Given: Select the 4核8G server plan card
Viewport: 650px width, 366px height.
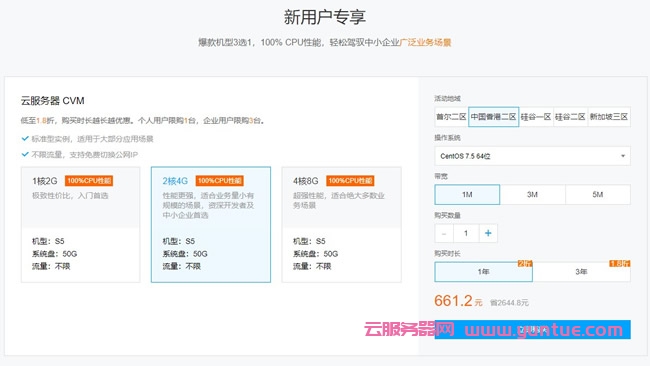Looking at the screenshot, I should click(342, 225).
